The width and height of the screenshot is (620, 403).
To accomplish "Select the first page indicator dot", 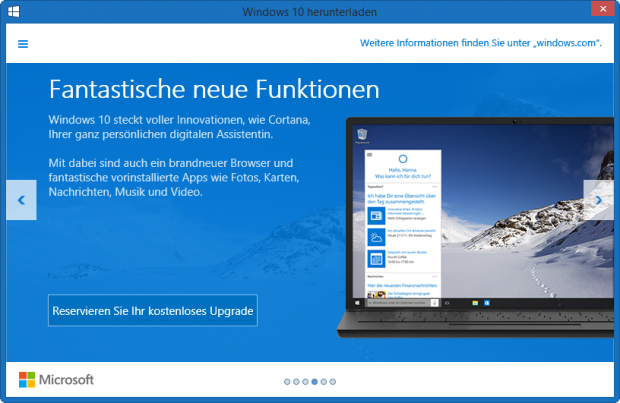I will 287,382.
